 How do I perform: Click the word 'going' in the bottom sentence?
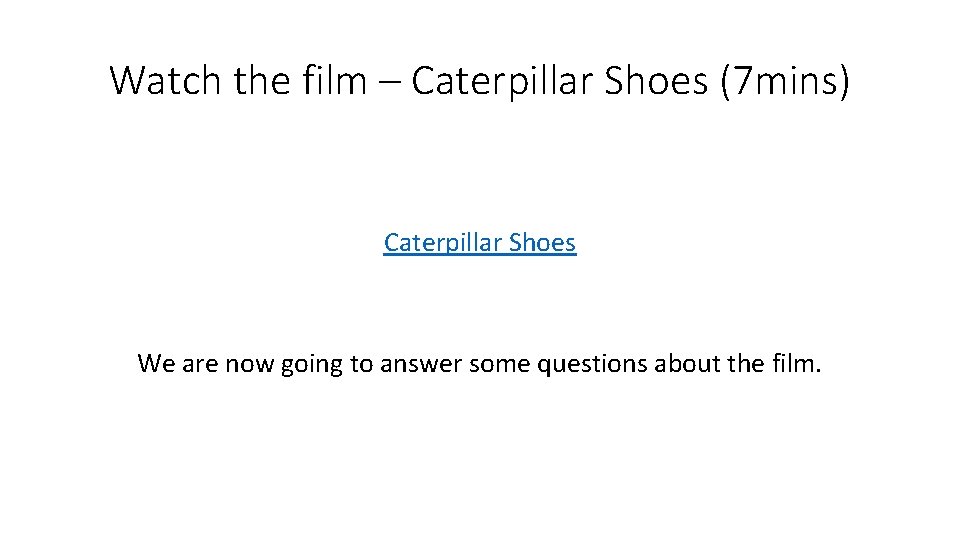pos(312,365)
